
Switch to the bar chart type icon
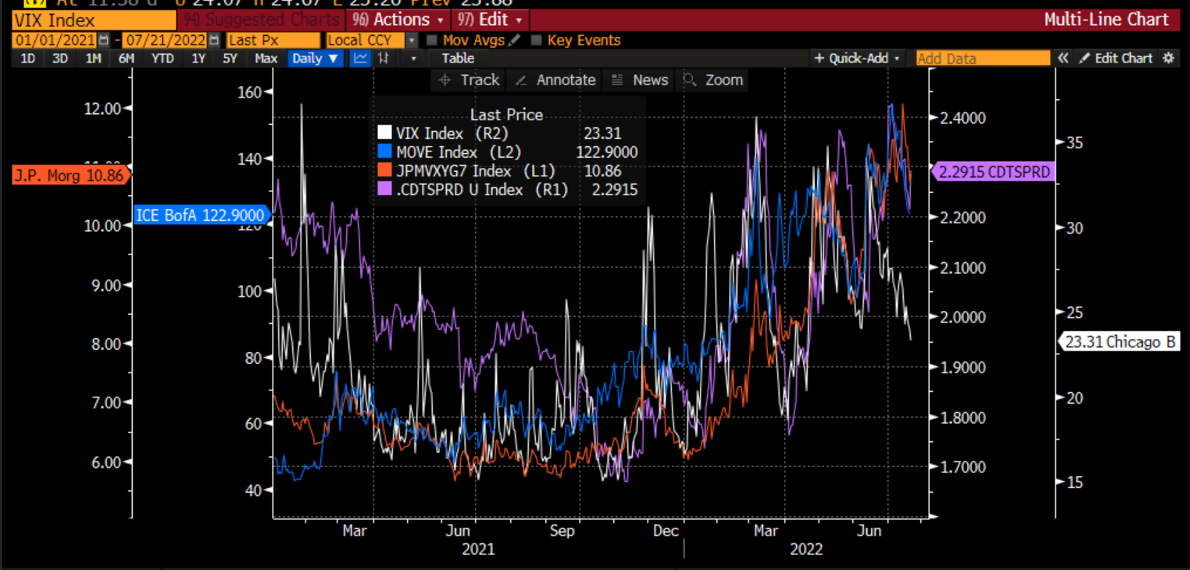pos(383,59)
